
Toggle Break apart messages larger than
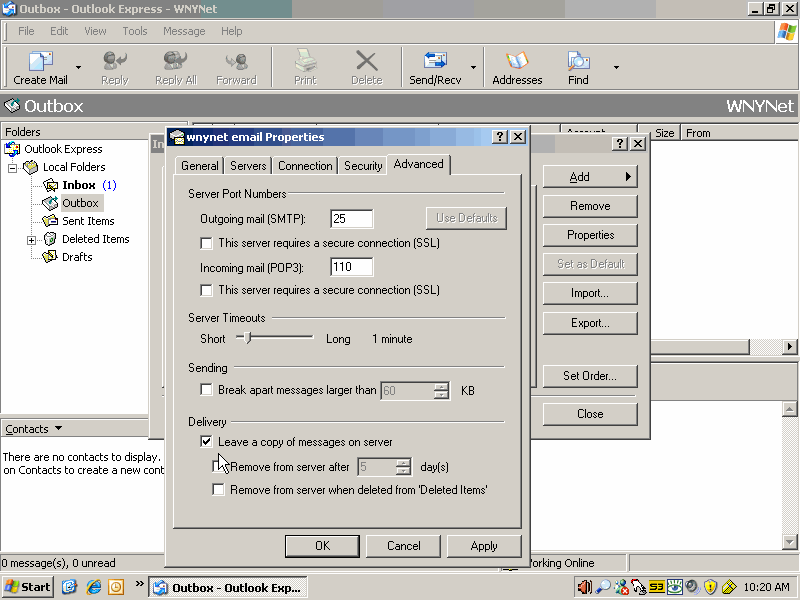(x=207, y=390)
